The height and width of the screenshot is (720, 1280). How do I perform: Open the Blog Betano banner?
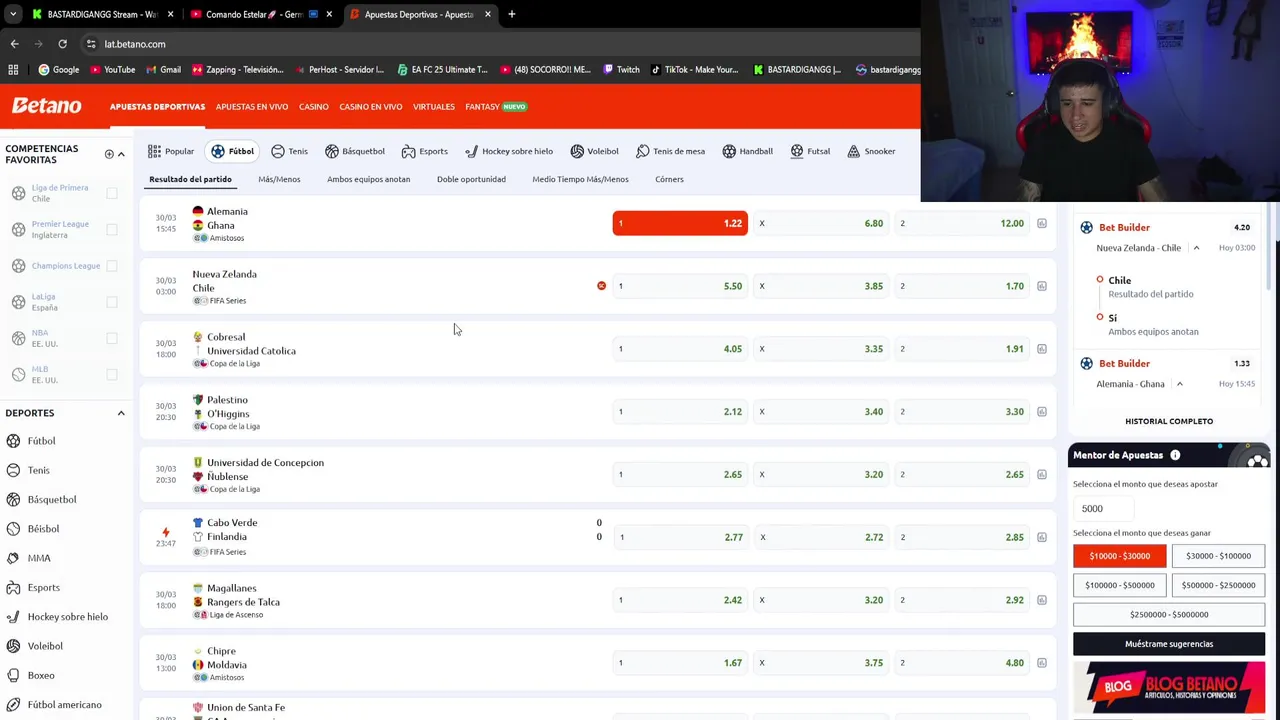[x=1169, y=688]
